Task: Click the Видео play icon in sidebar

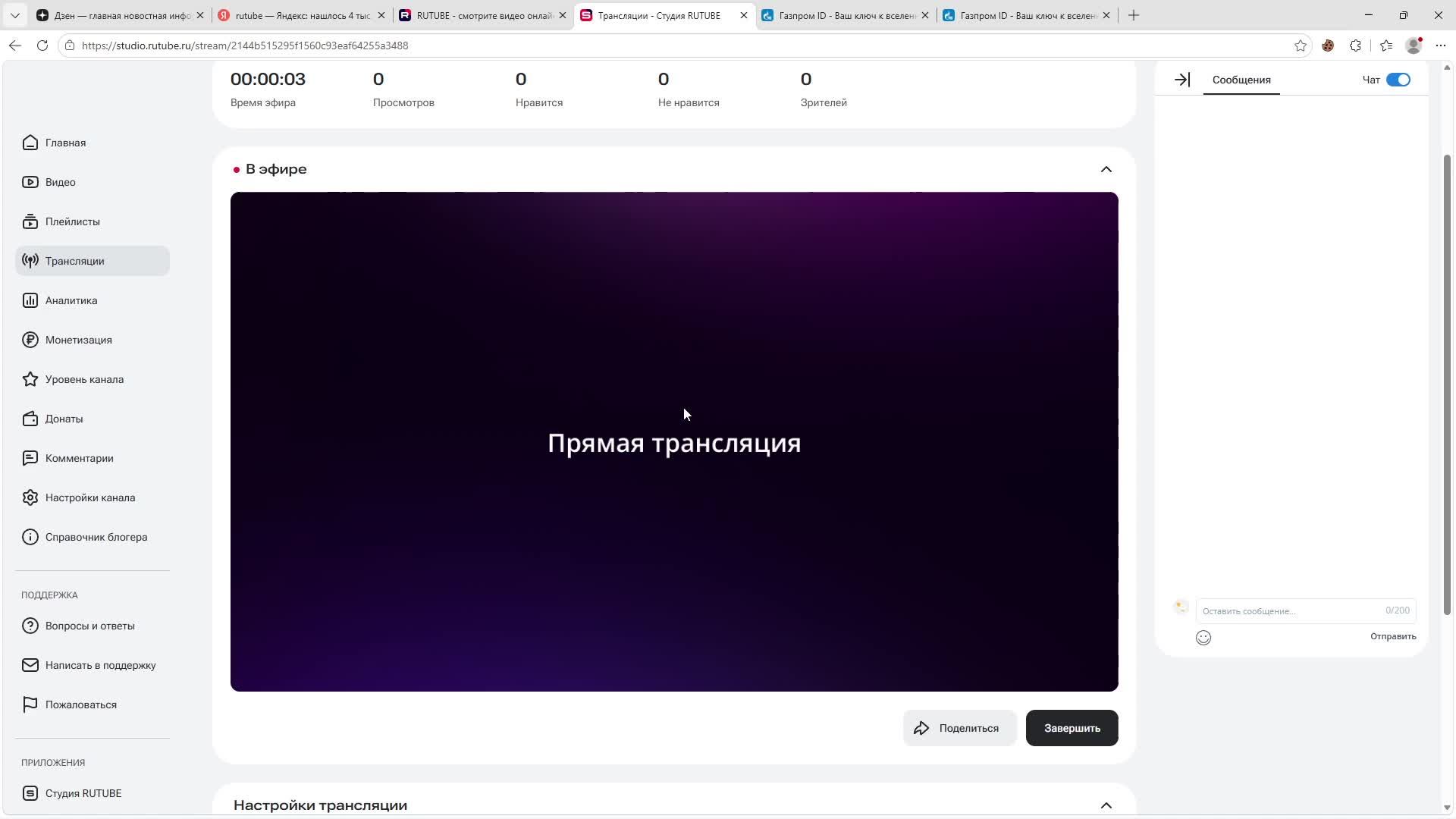Action: 30,182
